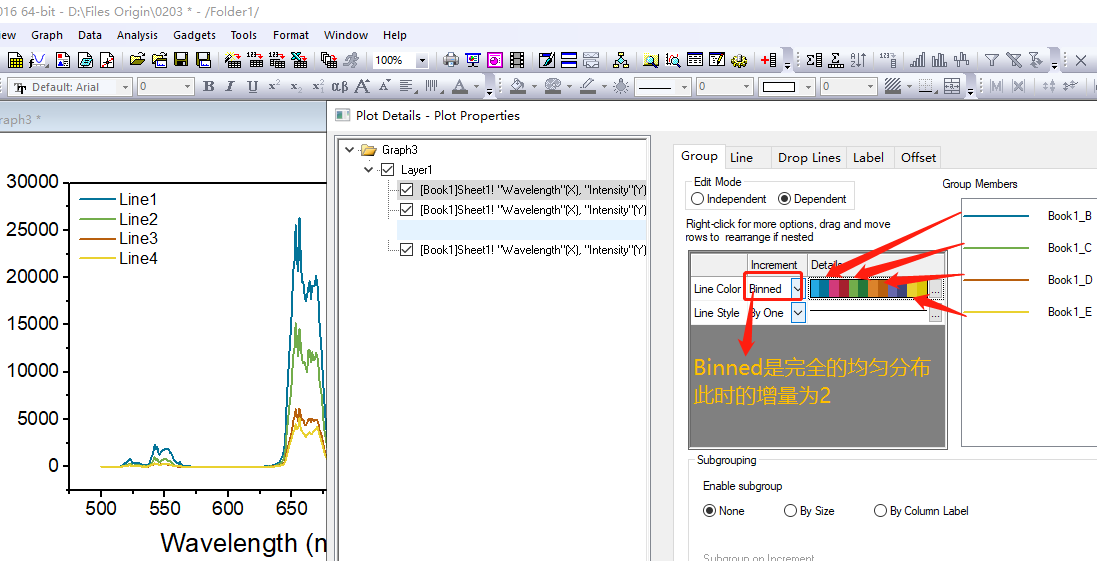Toggle Bold text formatting
The width and height of the screenshot is (1097, 561).
(x=208, y=87)
